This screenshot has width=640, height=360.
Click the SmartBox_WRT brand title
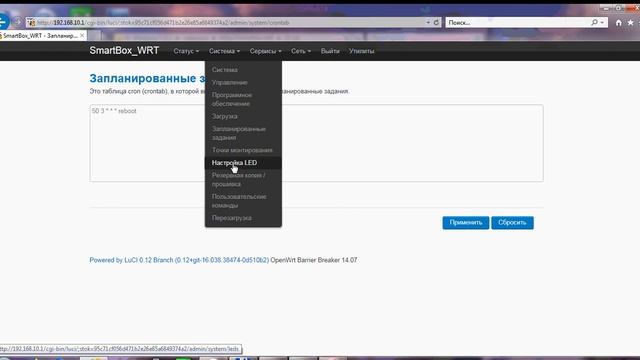click(124, 51)
